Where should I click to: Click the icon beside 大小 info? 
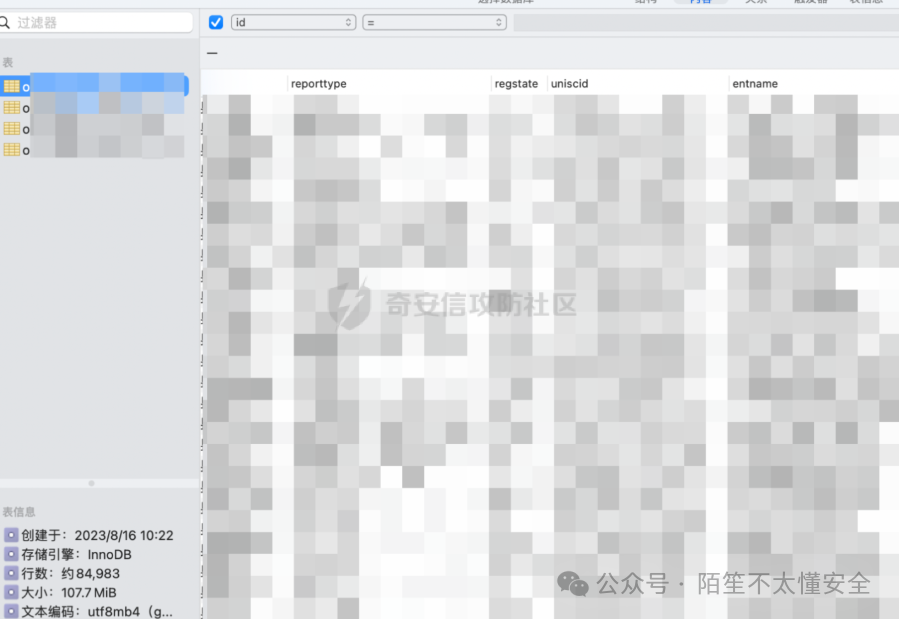(x=11, y=592)
